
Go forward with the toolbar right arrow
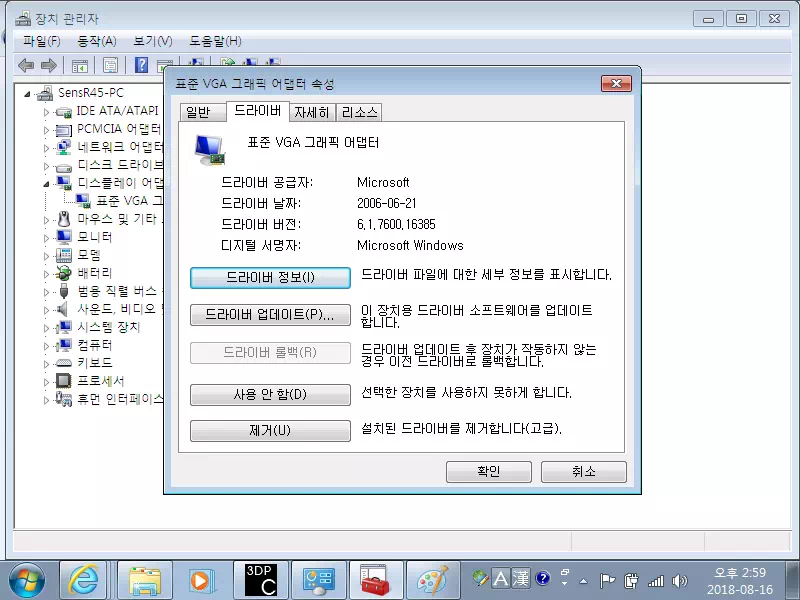48,65
